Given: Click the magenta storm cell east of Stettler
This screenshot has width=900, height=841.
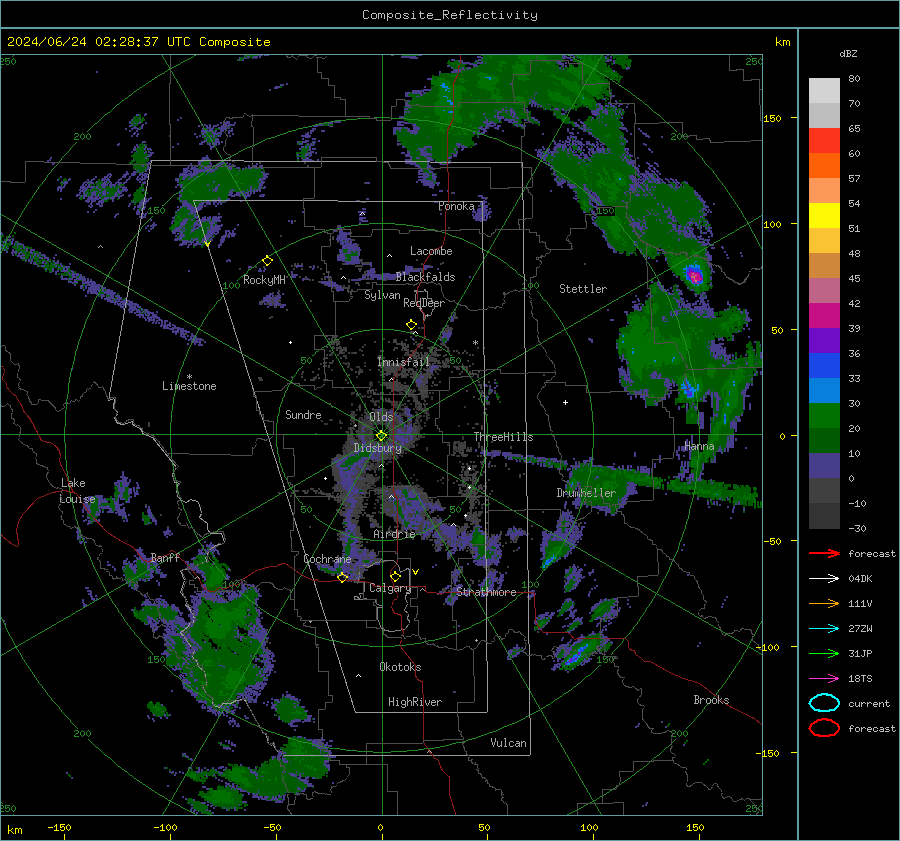Looking at the screenshot, I should pyautogui.click(x=695, y=276).
